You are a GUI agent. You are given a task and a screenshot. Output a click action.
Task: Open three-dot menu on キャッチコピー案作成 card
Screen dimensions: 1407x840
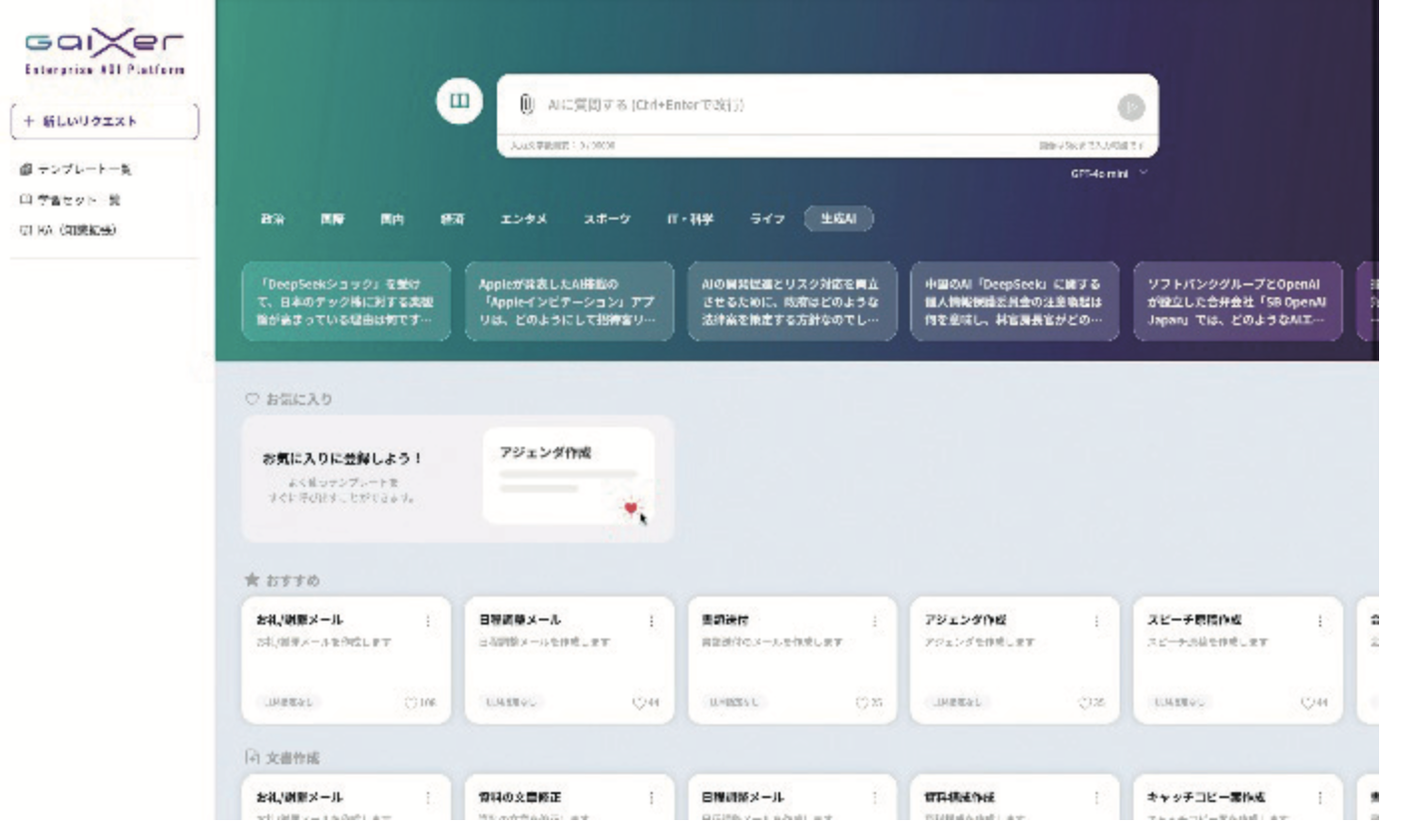(x=1320, y=798)
